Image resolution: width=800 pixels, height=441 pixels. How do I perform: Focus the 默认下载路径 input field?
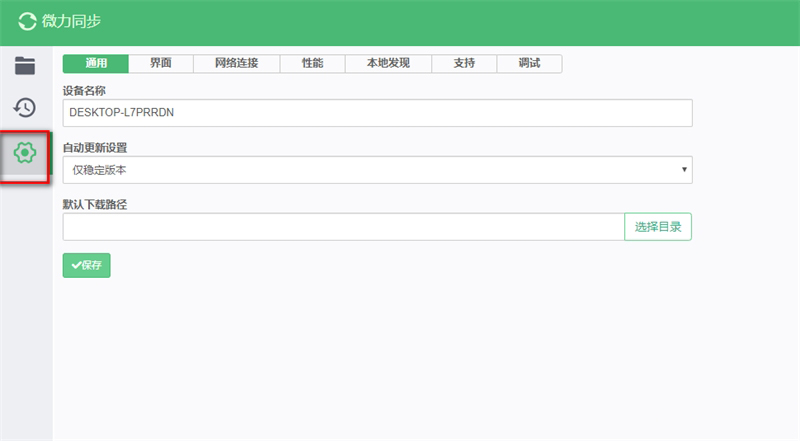(x=343, y=227)
